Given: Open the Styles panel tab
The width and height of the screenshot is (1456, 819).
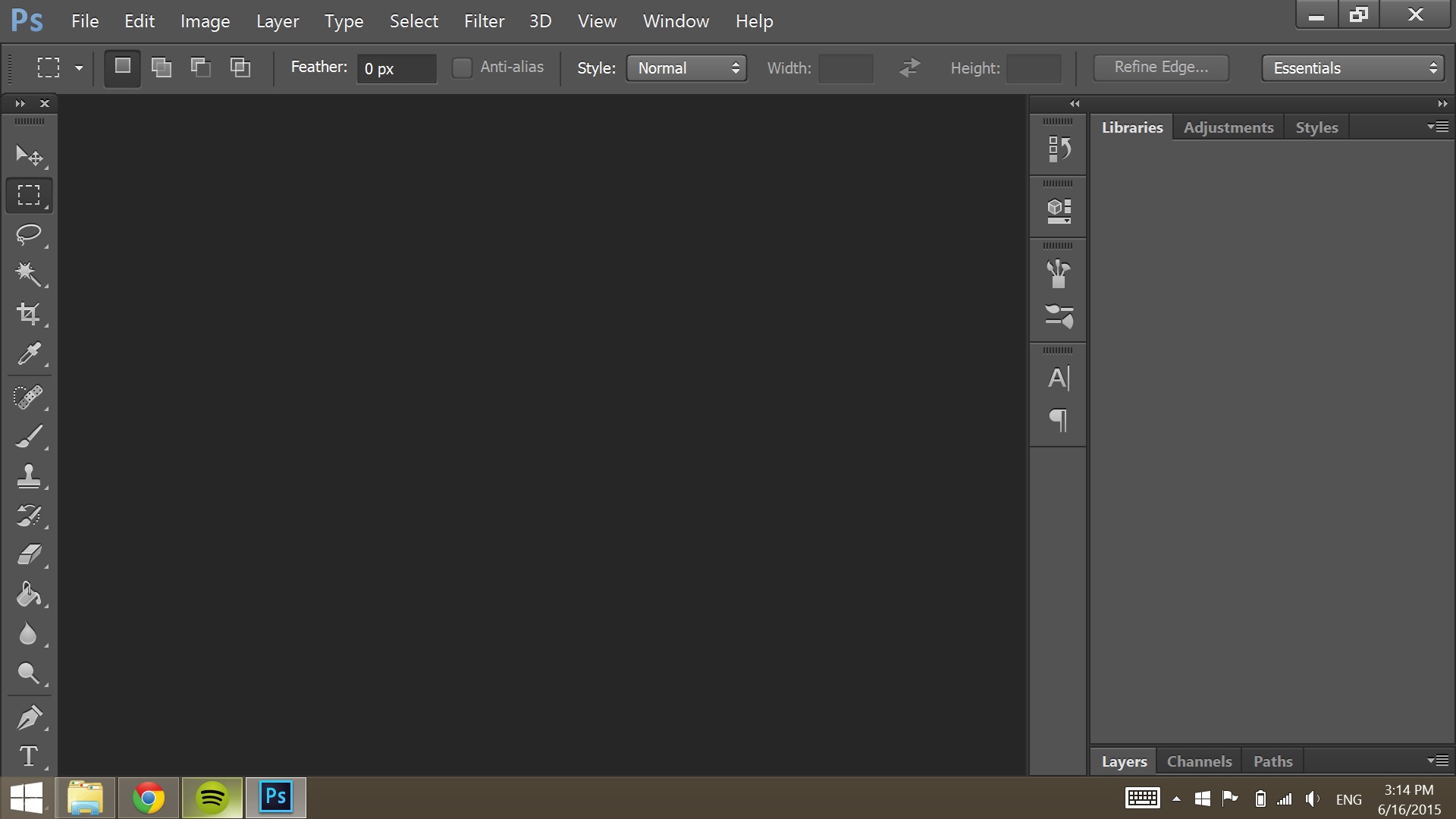Looking at the screenshot, I should click(1316, 127).
